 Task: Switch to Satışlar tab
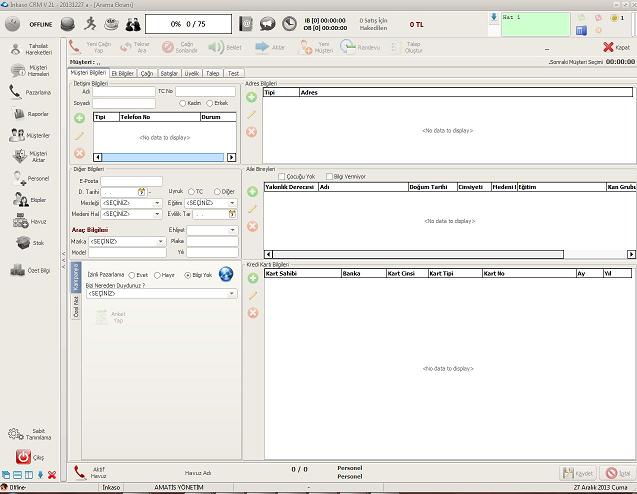pyautogui.click(x=169, y=74)
